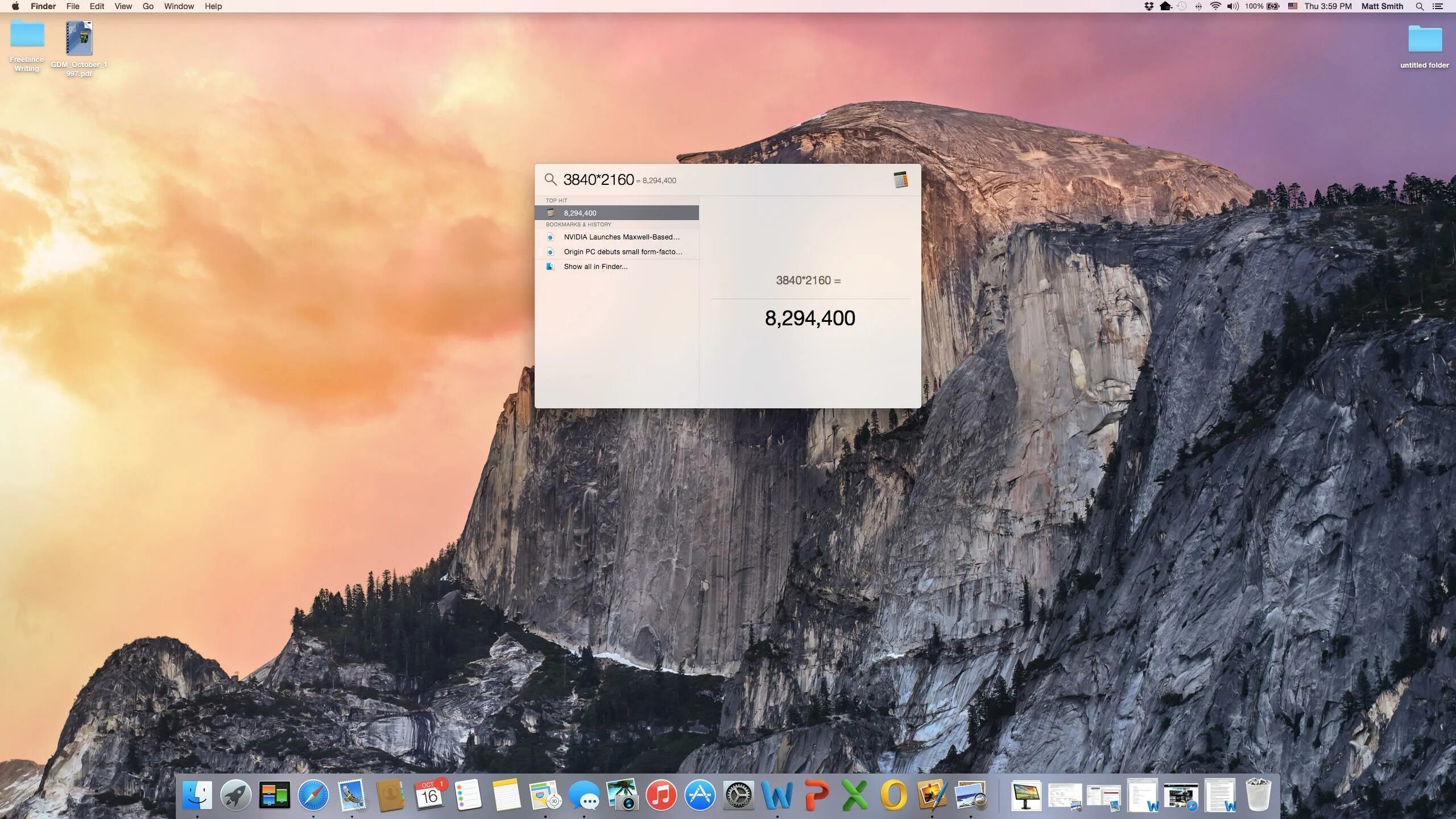Select NVIDIA Launches Maxwell-Based bookmark result

(622, 237)
